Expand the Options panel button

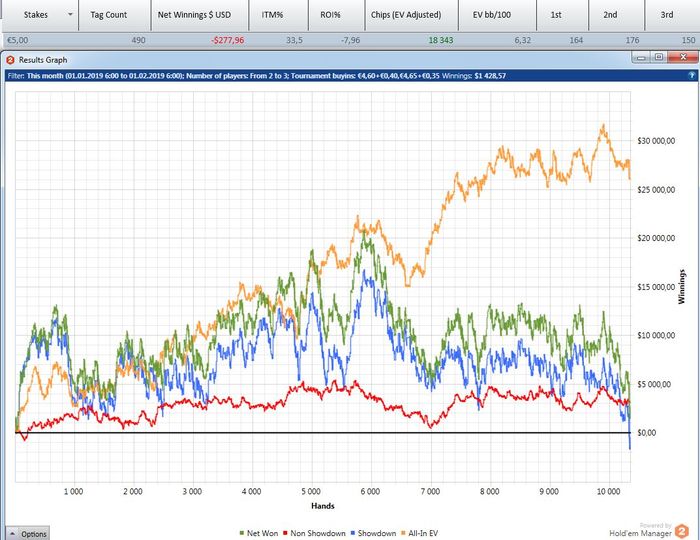pyautogui.click(x=28, y=534)
